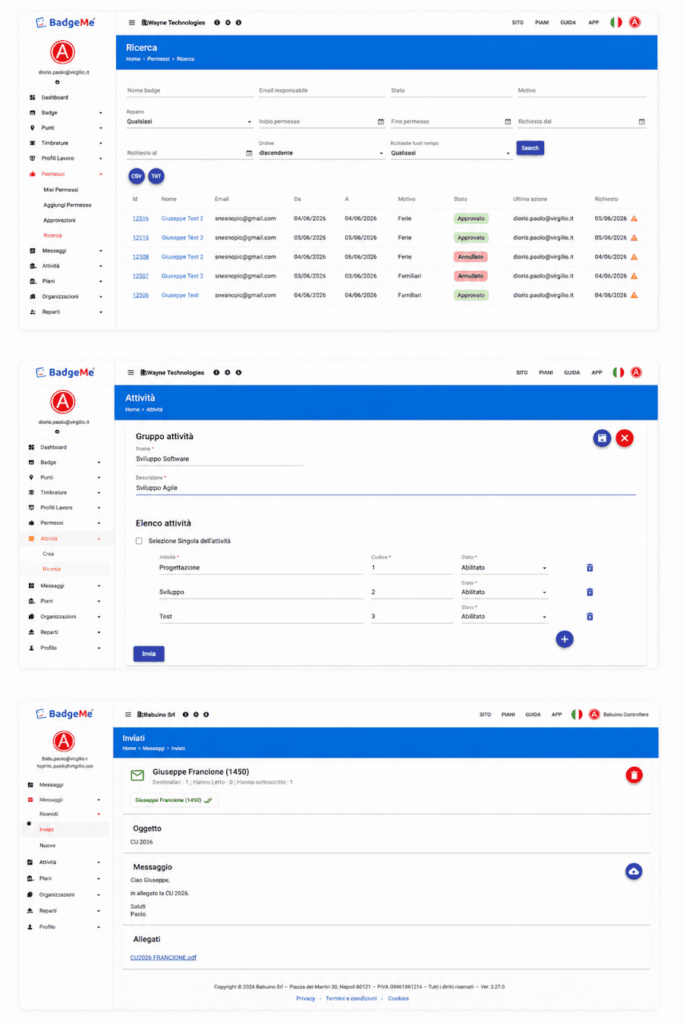Viewport: 683px width, 1024px height.
Task: Save the Gruppo attività with disk icon
Action: (x=602, y=438)
